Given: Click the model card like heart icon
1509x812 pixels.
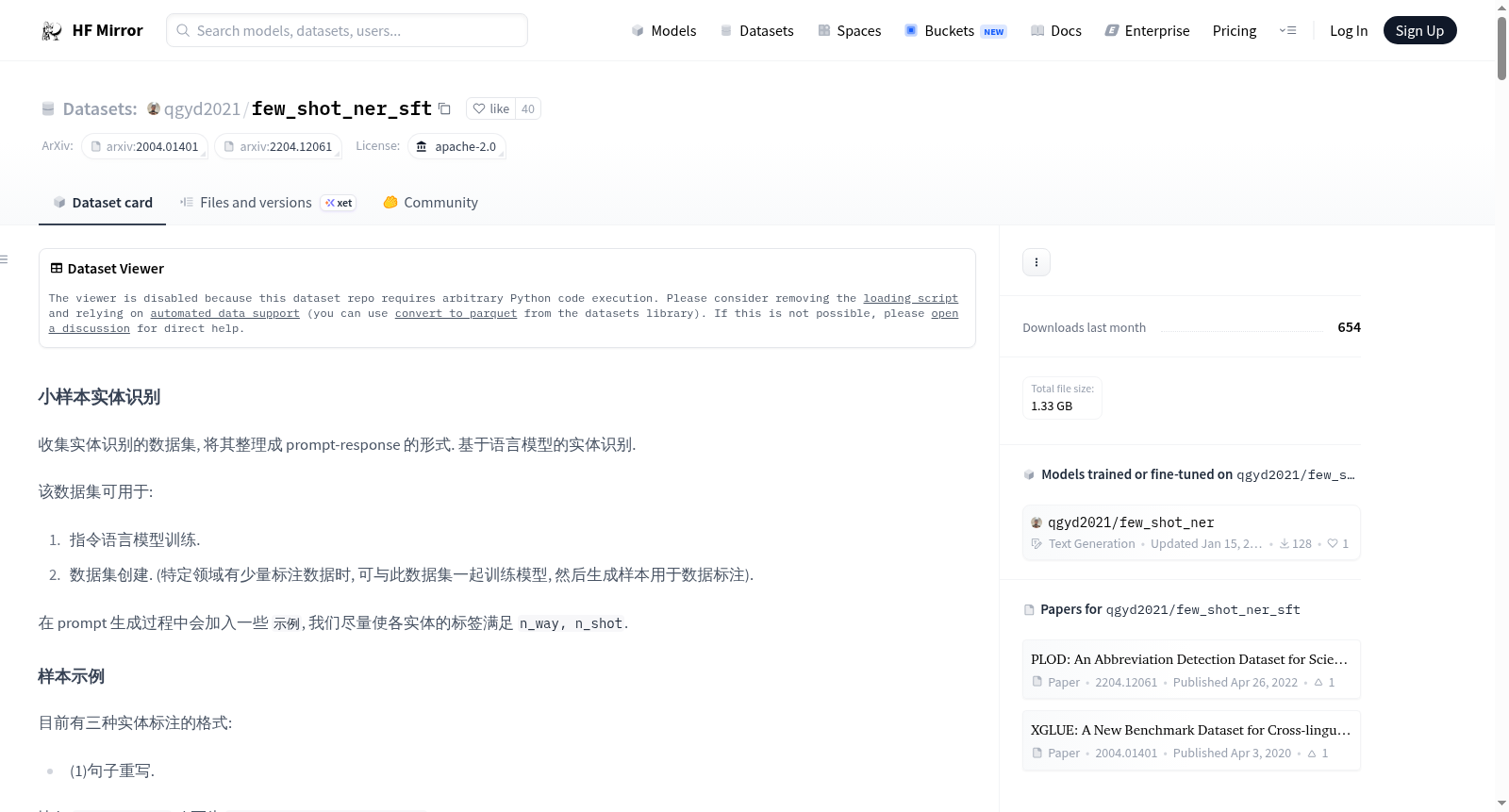Looking at the screenshot, I should [x=1333, y=544].
